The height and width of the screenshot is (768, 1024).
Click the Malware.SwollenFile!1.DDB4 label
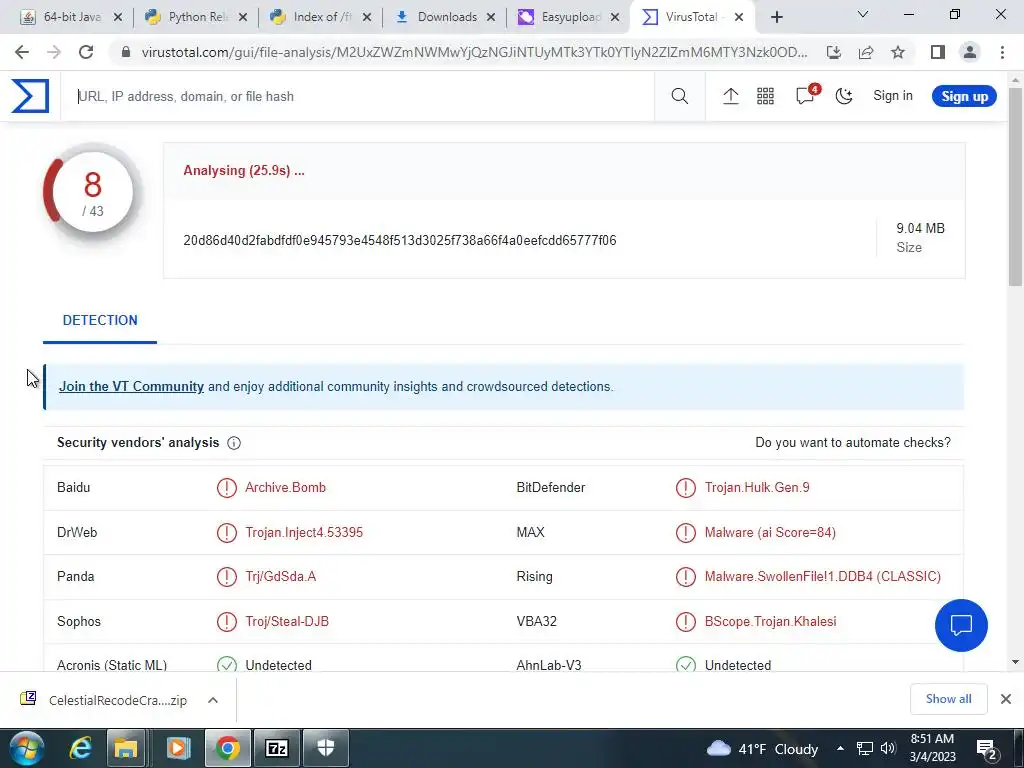point(823,577)
